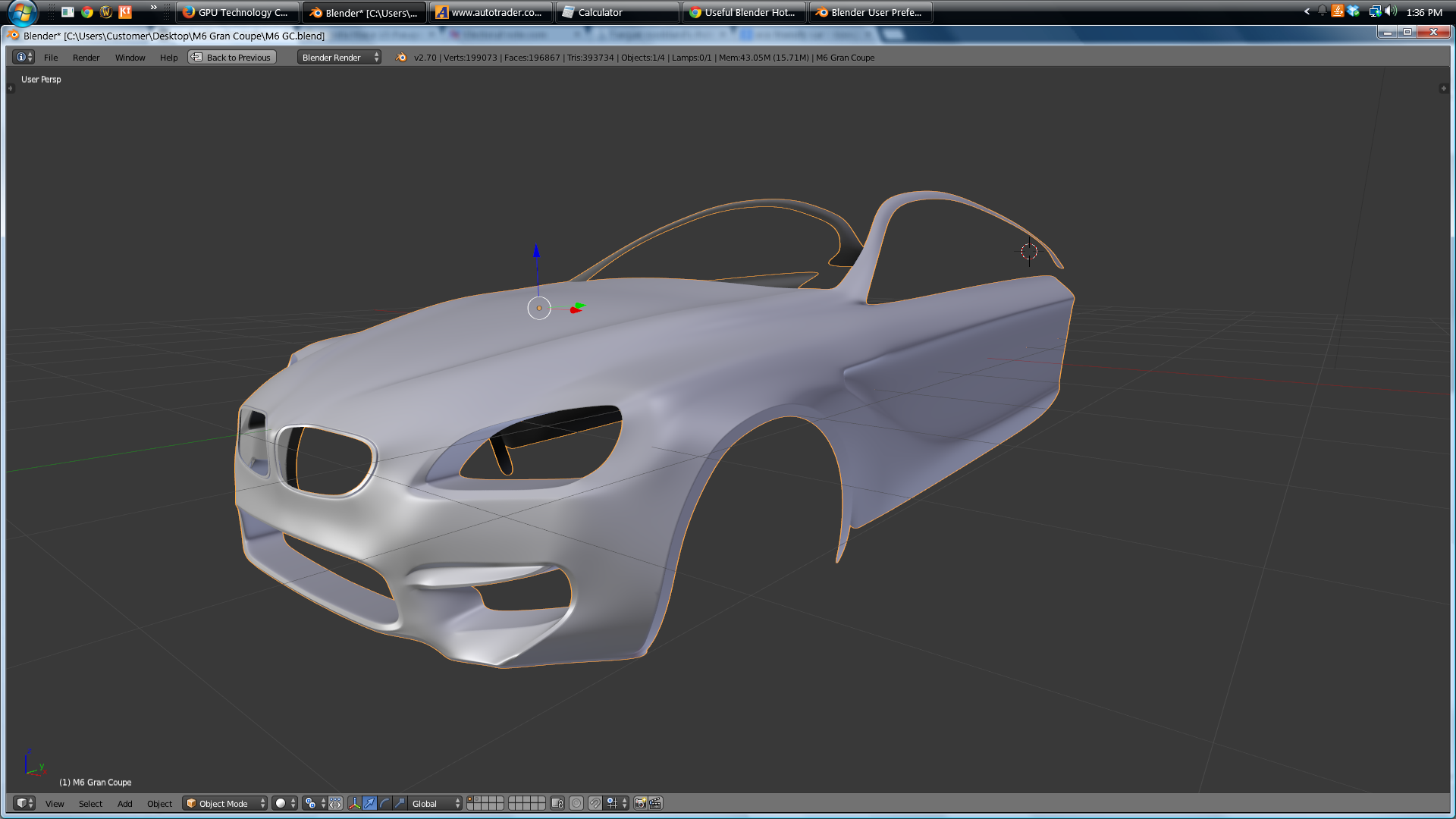Screen dimensions: 1456x819
Task: Click the green Y-axis manipulator arrow
Action: tap(580, 305)
